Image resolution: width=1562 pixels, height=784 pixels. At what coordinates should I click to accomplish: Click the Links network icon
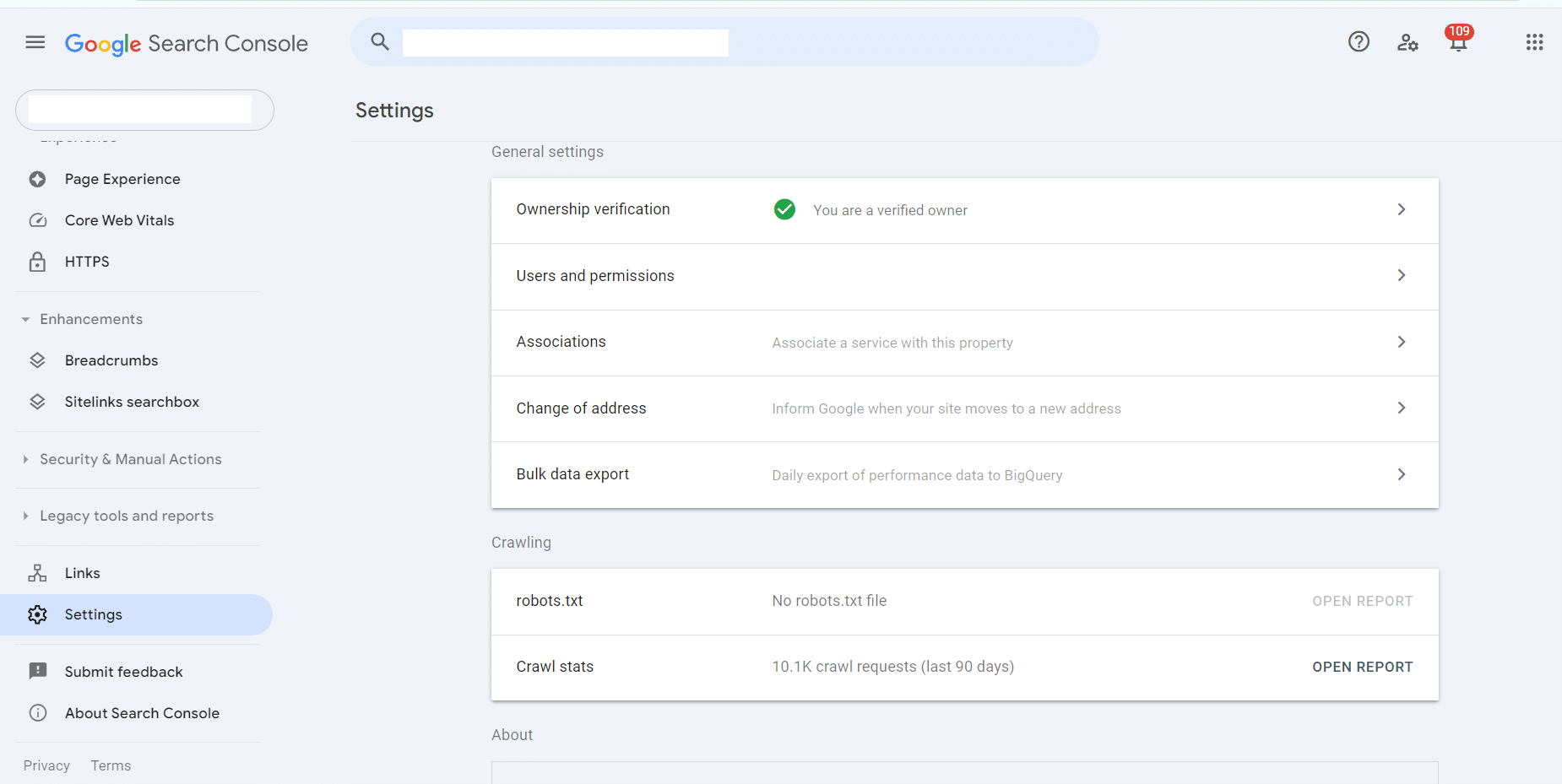pyautogui.click(x=37, y=573)
